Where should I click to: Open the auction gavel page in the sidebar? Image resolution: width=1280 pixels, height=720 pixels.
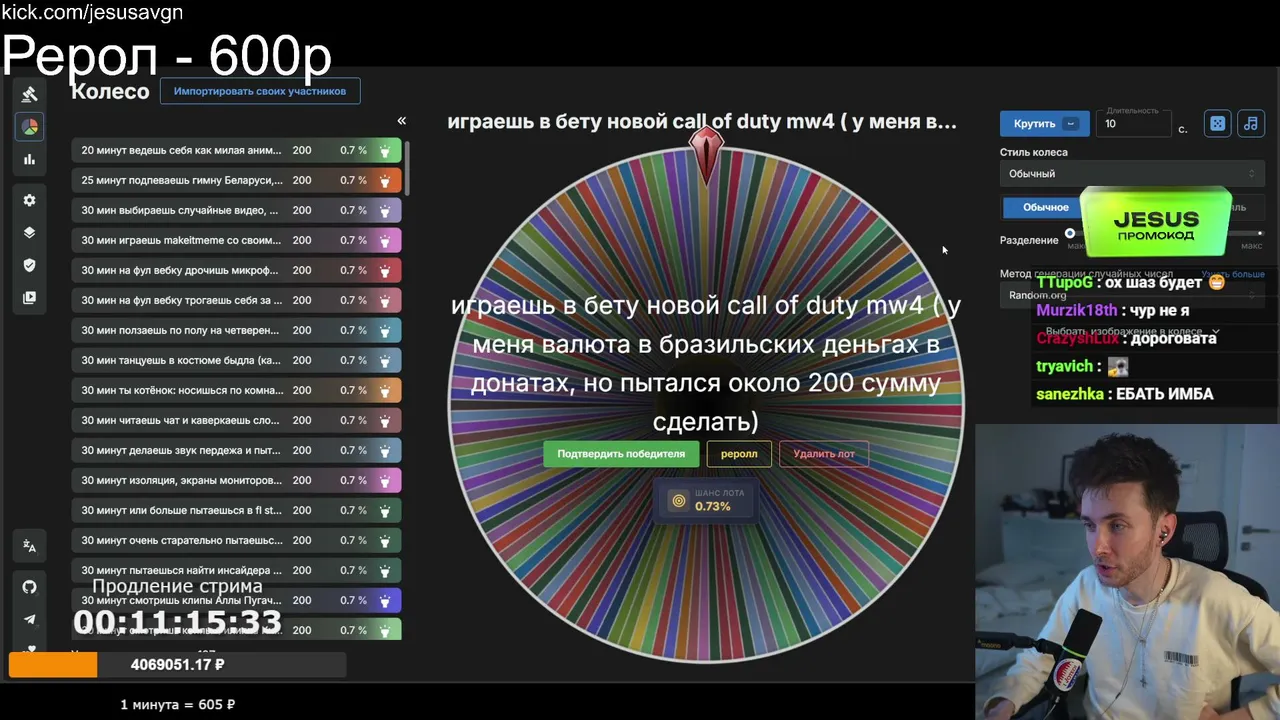29,94
